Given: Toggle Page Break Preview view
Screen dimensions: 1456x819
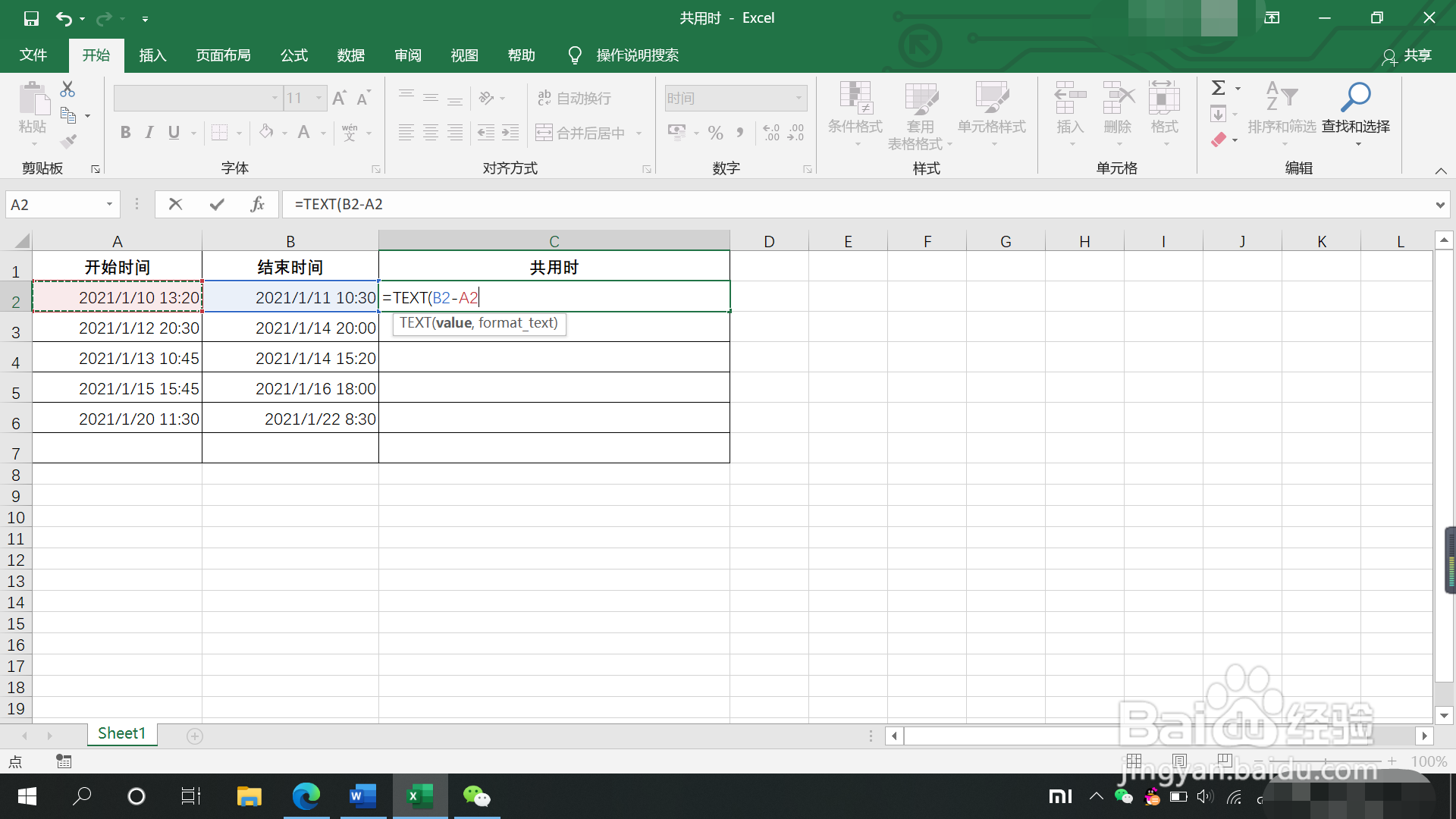Looking at the screenshot, I should click(1224, 761).
